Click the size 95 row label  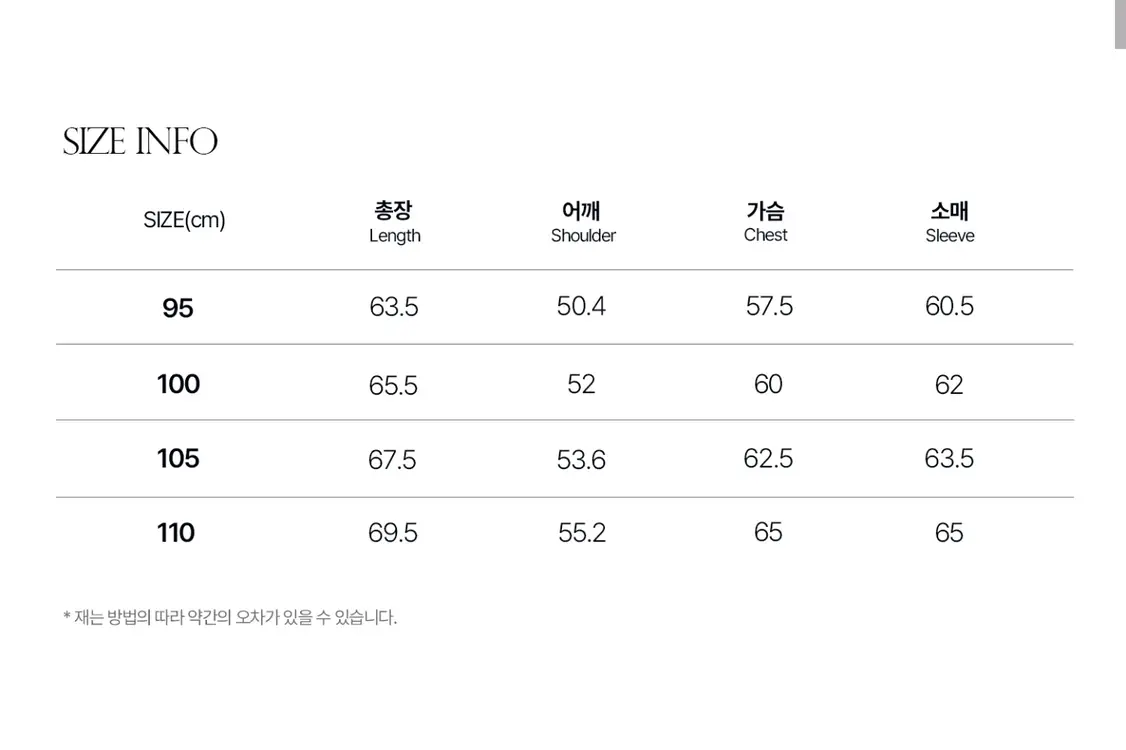click(x=178, y=308)
